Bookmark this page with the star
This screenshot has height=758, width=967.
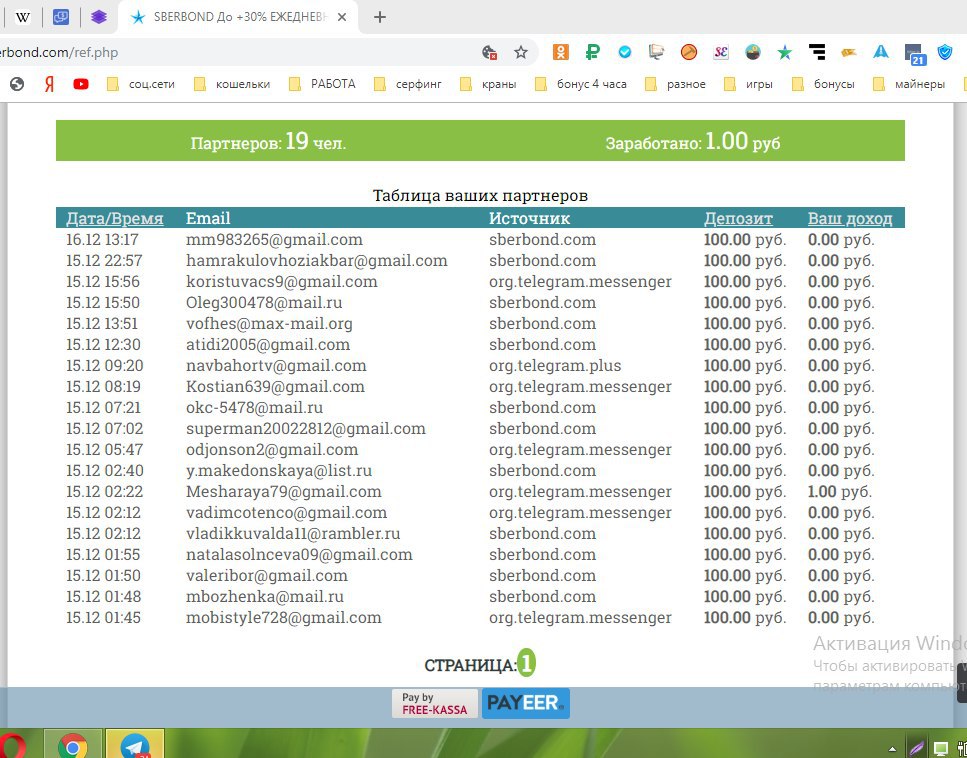[521, 52]
